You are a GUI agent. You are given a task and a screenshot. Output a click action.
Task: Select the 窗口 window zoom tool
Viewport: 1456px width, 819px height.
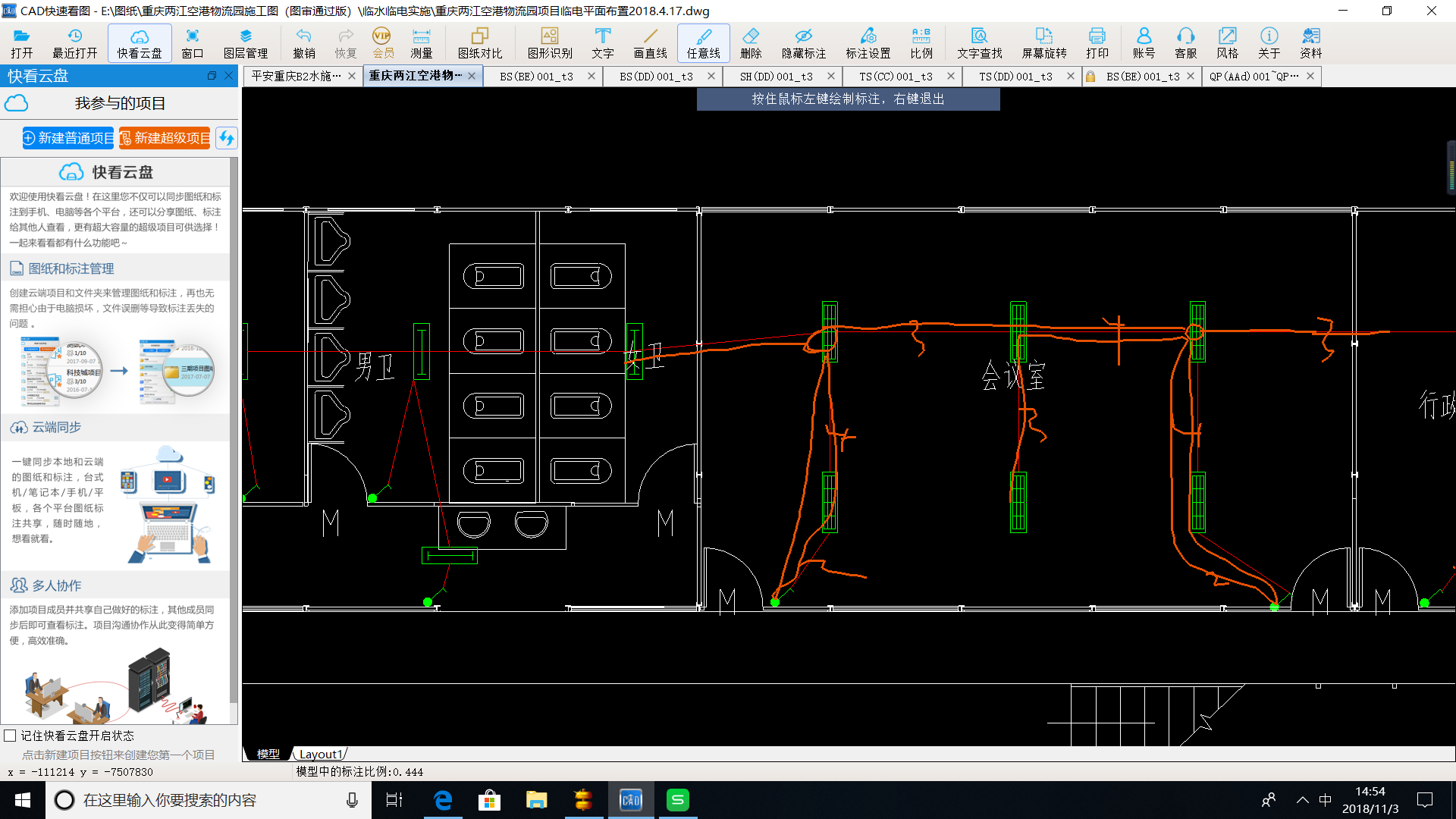(193, 43)
